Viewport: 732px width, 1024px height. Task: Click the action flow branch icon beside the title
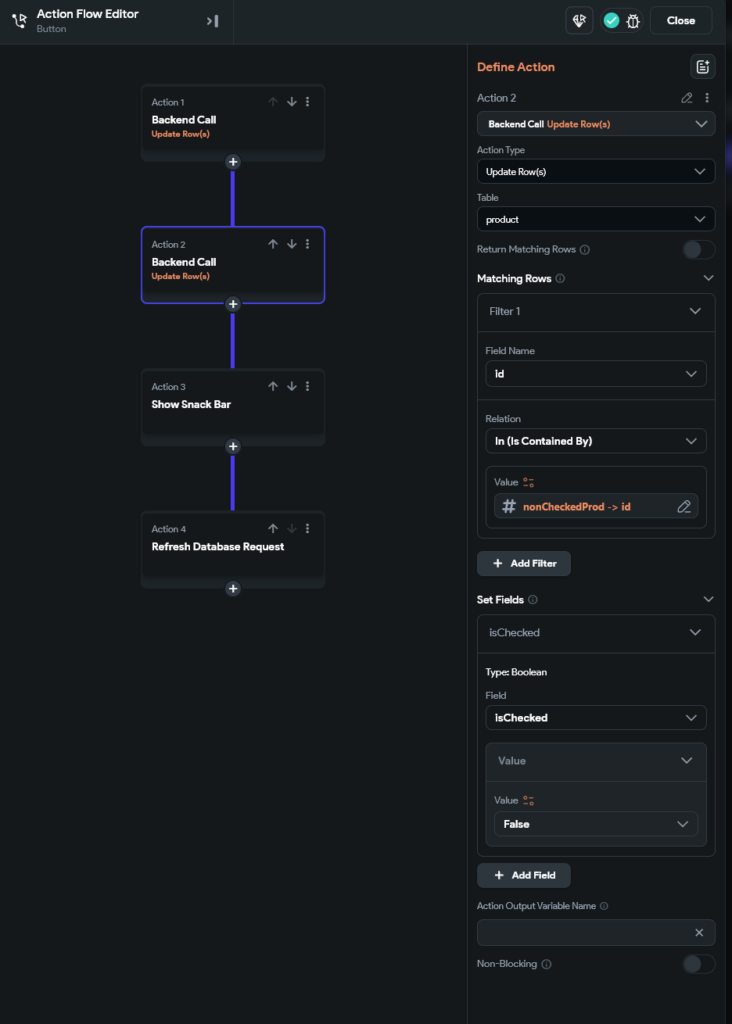(x=20, y=21)
